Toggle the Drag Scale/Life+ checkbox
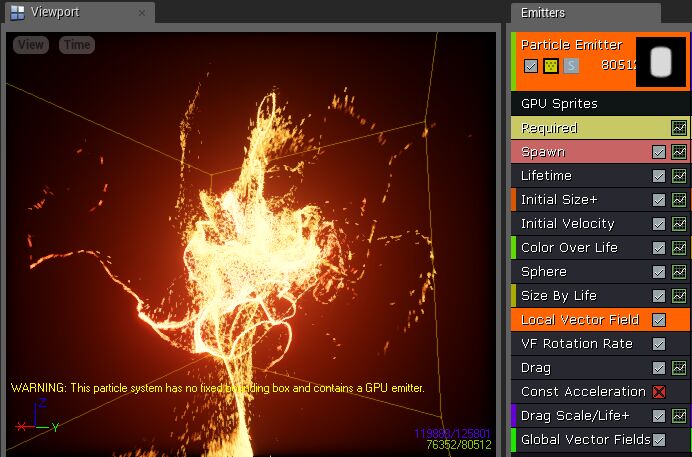The height and width of the screenshot is (457, 692). click(x=659, y=416)
